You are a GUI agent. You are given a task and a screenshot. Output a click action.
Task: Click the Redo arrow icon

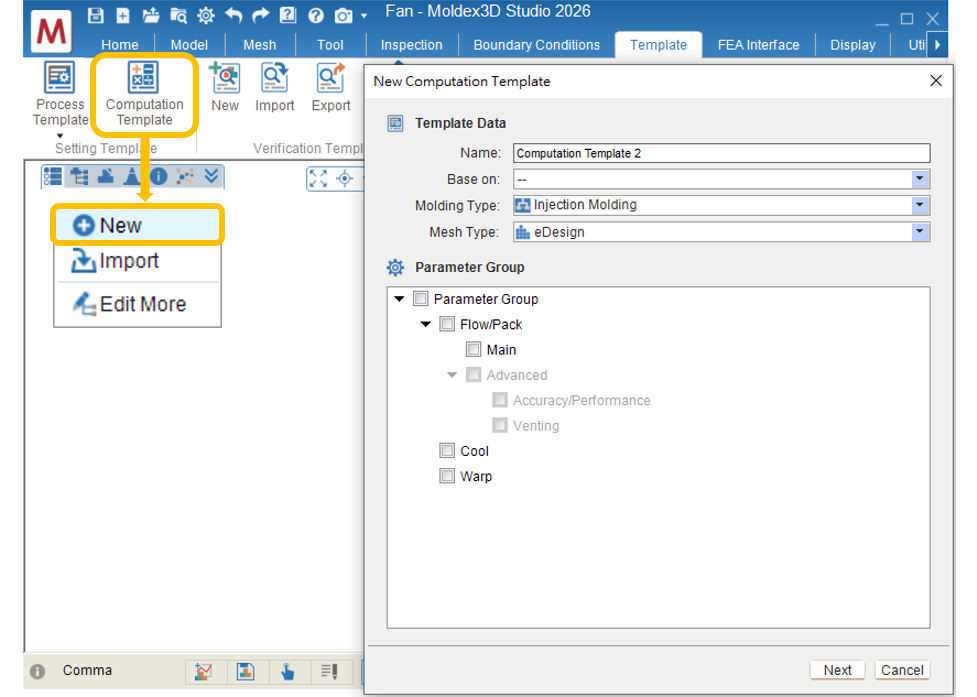260,15
